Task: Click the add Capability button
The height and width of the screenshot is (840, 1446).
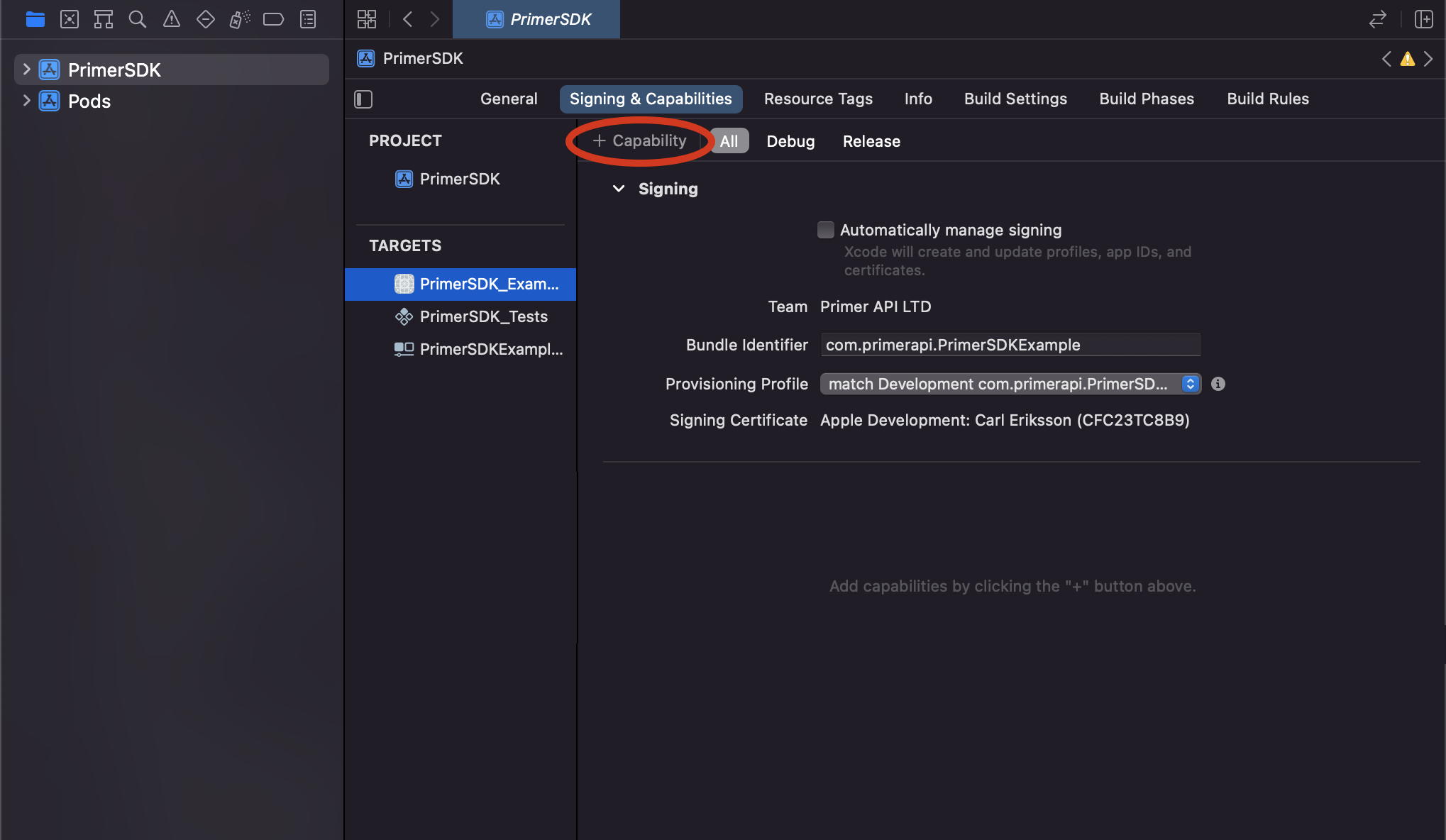Action: pyautogui.click(x=639, y=141)
